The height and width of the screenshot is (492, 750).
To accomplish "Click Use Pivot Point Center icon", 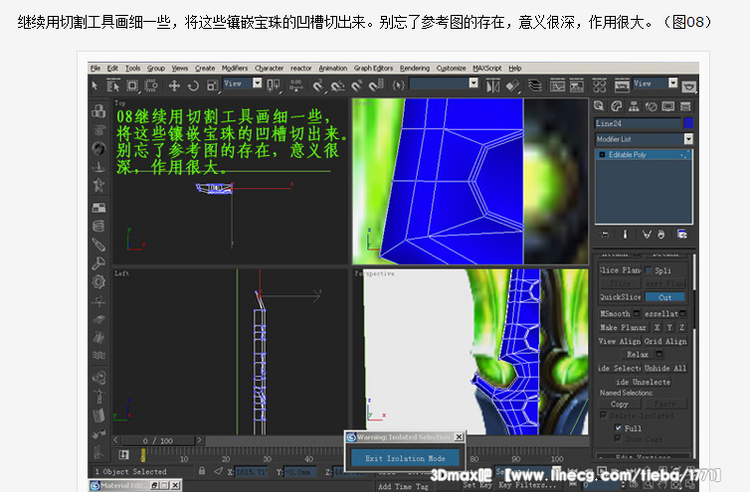I will tap(273, 86).
